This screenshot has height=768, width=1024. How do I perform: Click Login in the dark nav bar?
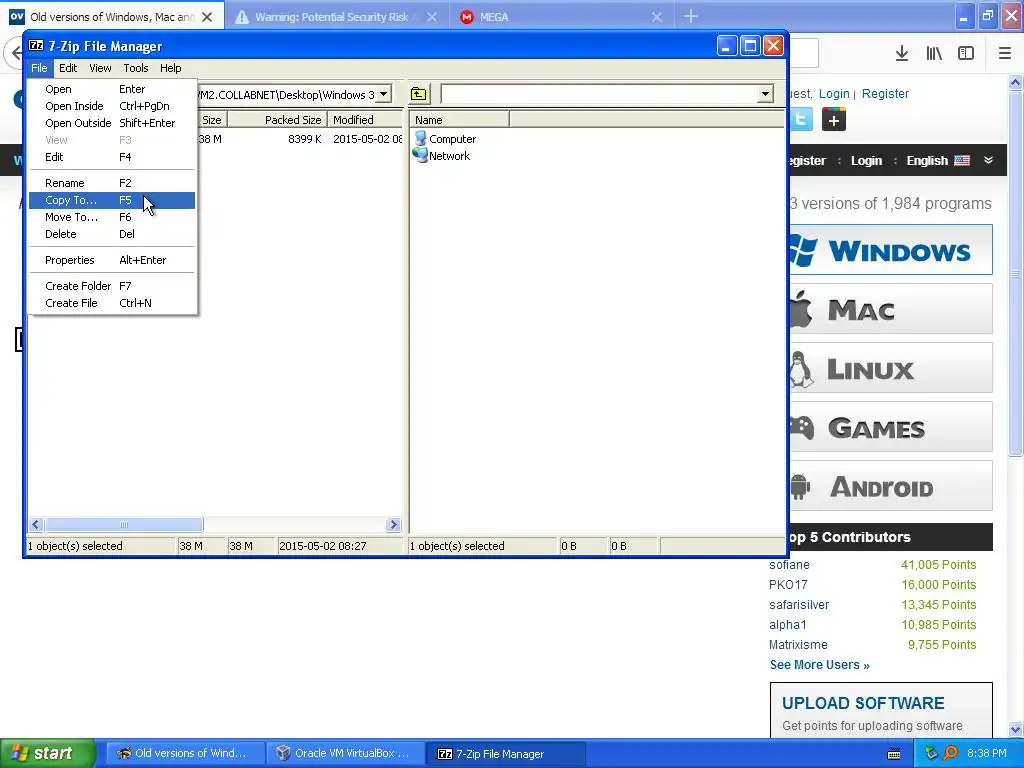pyautogui.click(x=867, y=161)
